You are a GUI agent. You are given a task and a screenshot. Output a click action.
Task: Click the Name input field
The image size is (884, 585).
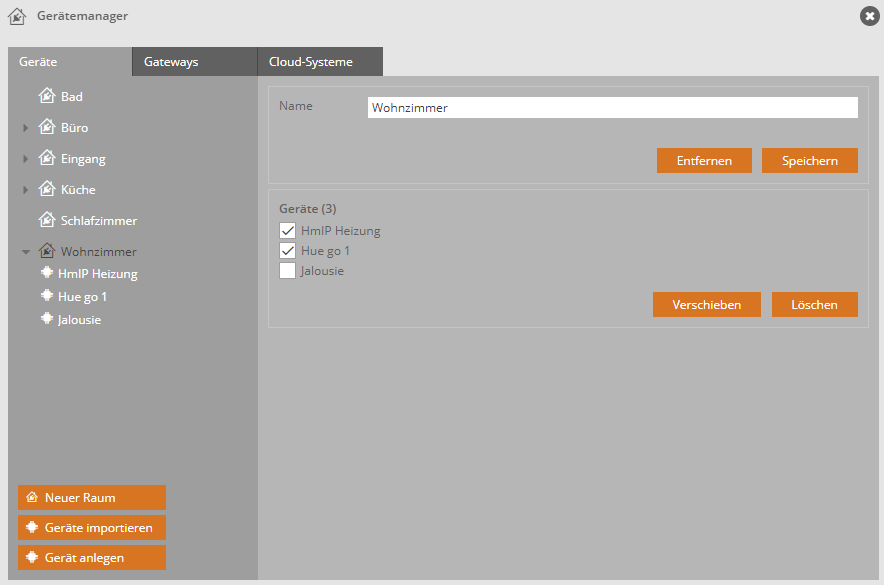612,108
